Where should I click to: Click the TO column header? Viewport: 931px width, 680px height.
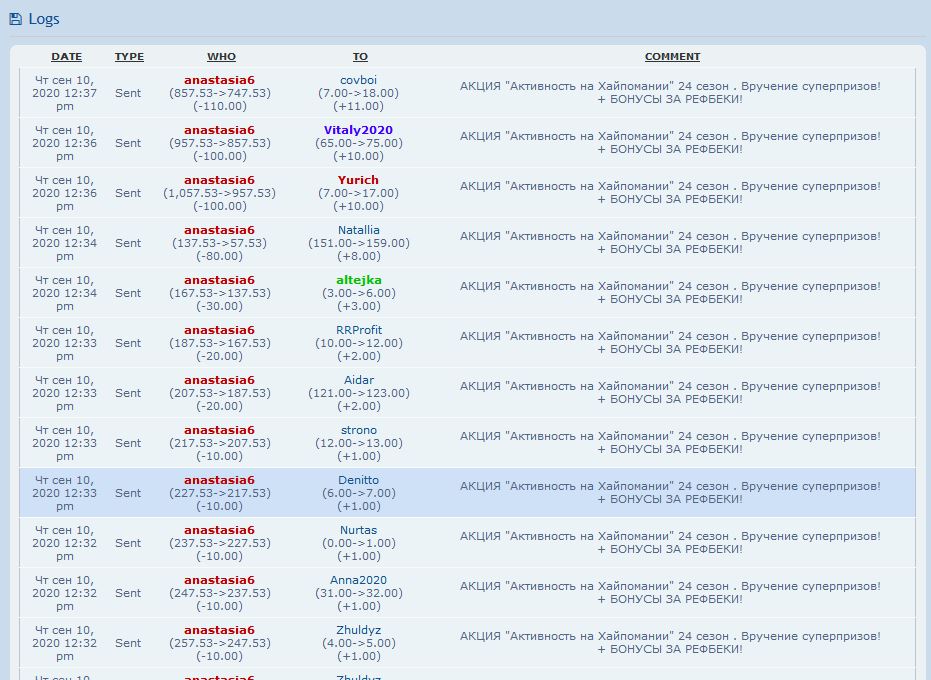pyautogui.click(x=360, y=57)
